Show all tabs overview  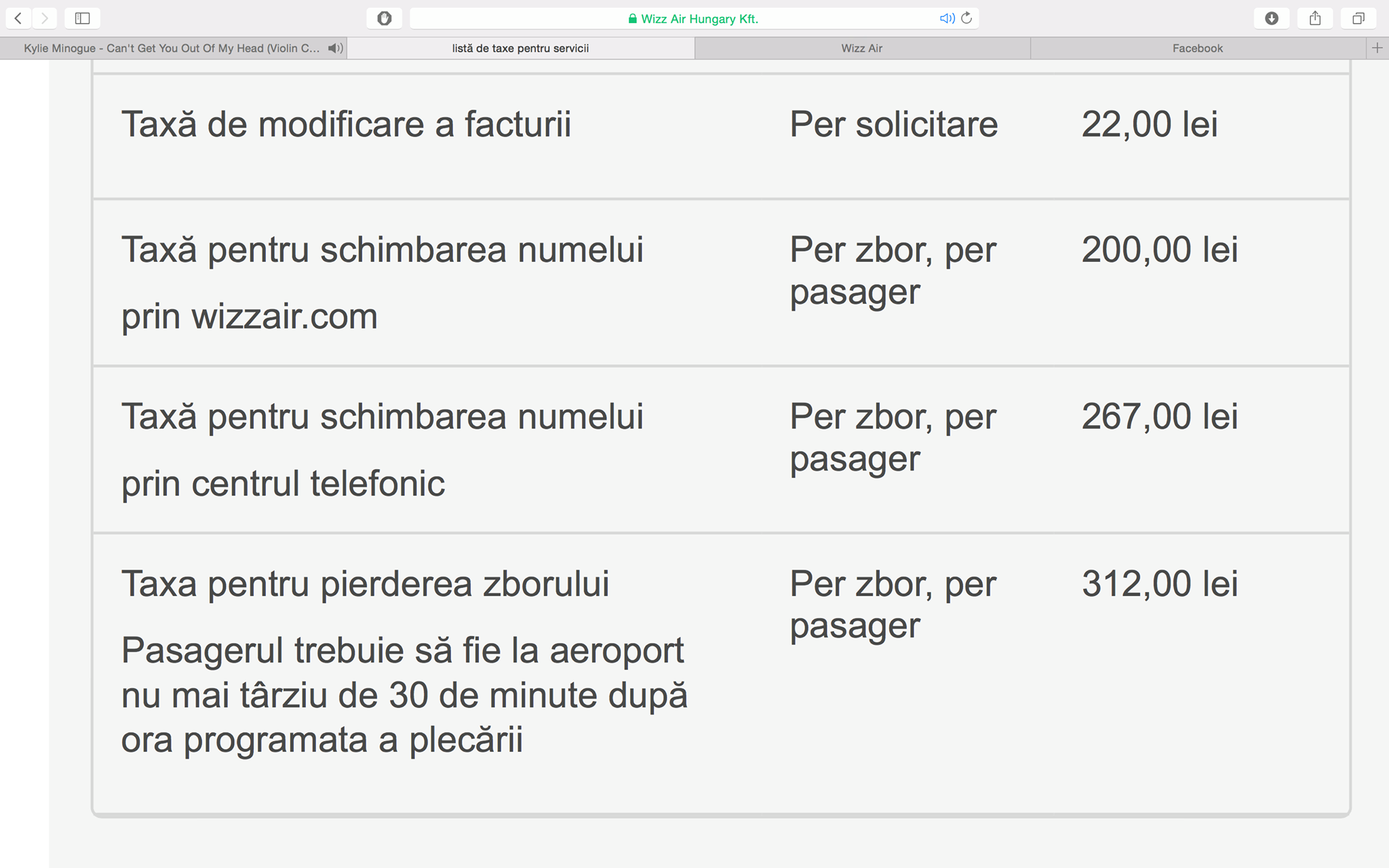click(x=1358, y=18)
